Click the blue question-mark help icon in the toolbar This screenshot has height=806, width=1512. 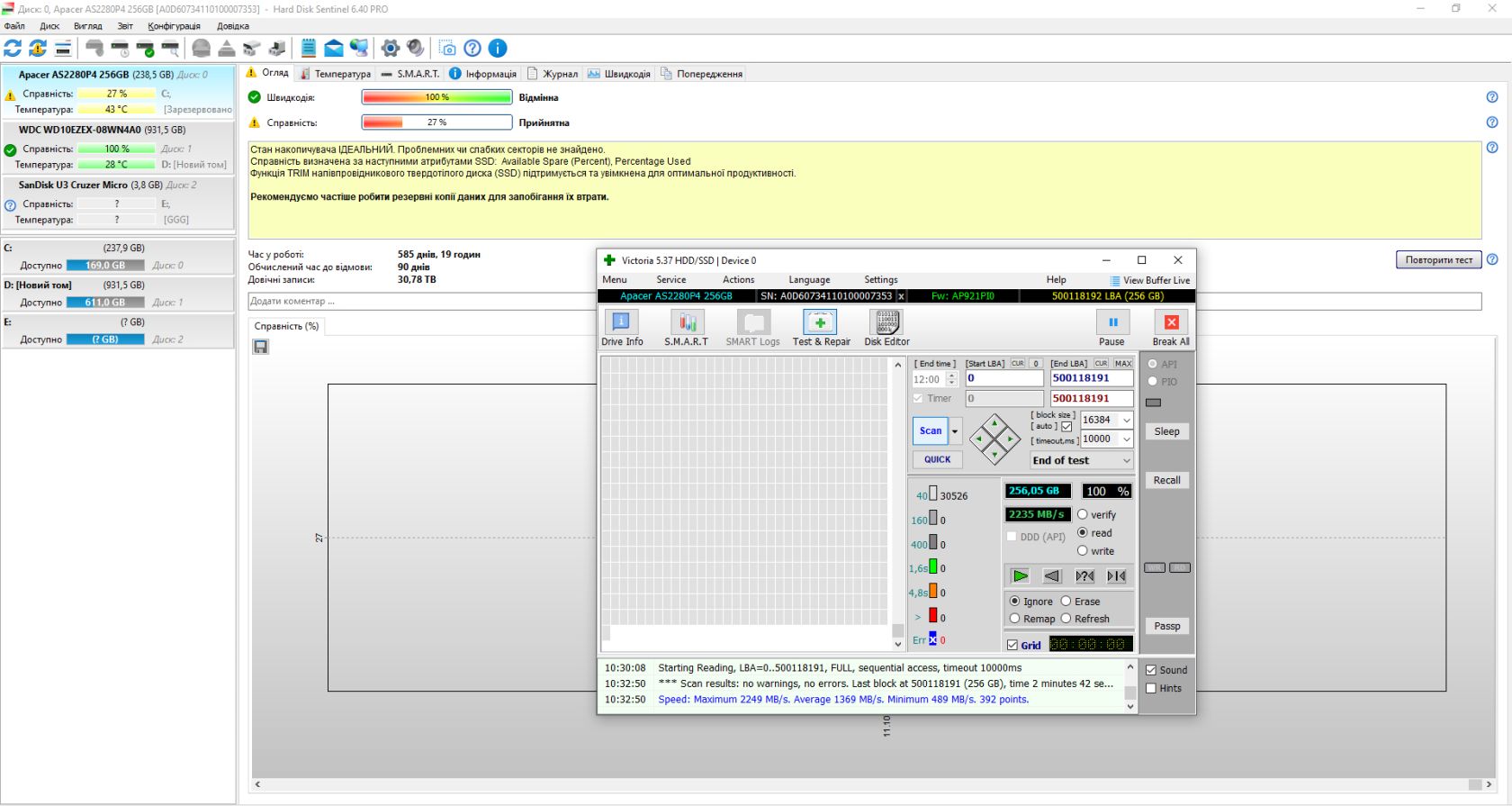pos(472,48)
